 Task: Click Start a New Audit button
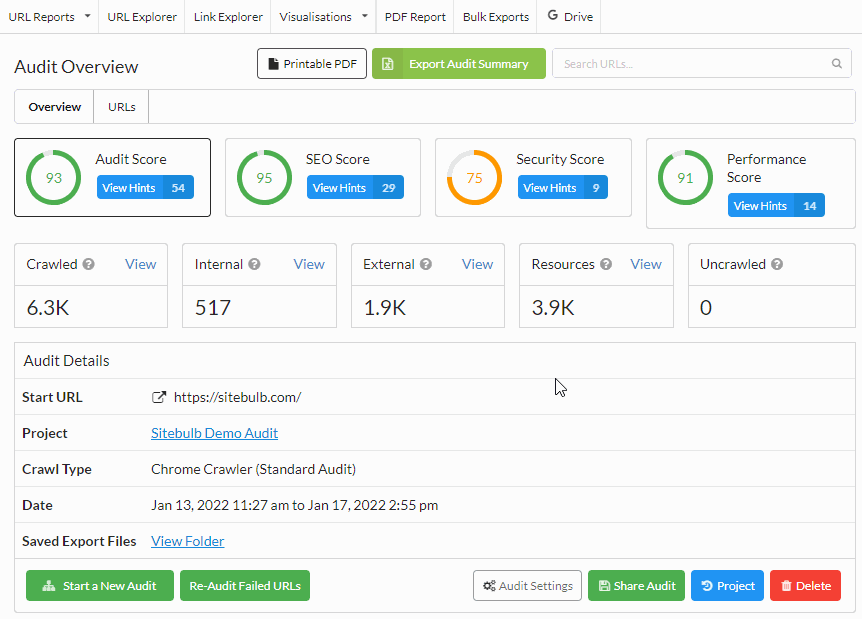(x=100, y=585)
